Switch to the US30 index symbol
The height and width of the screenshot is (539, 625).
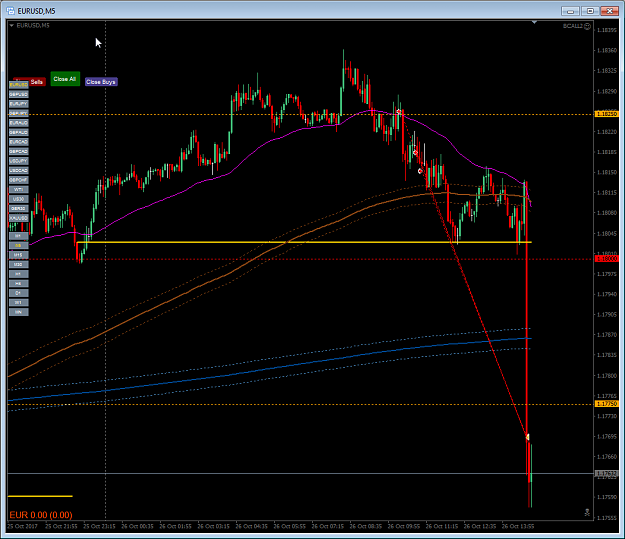click(19, 199)
